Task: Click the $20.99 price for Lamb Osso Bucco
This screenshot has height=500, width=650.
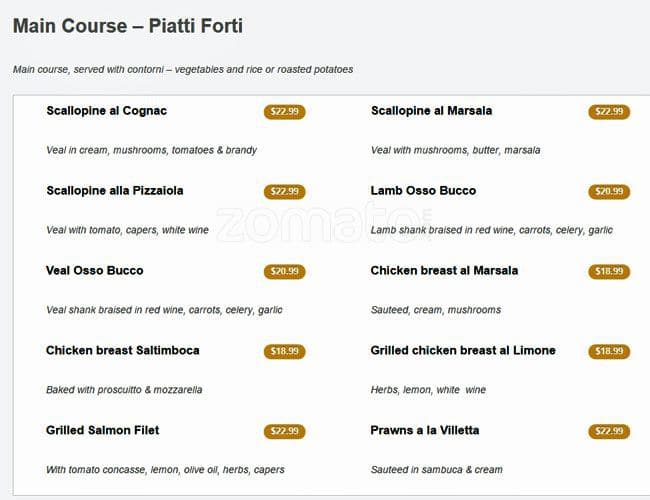Action: point(609,192)
